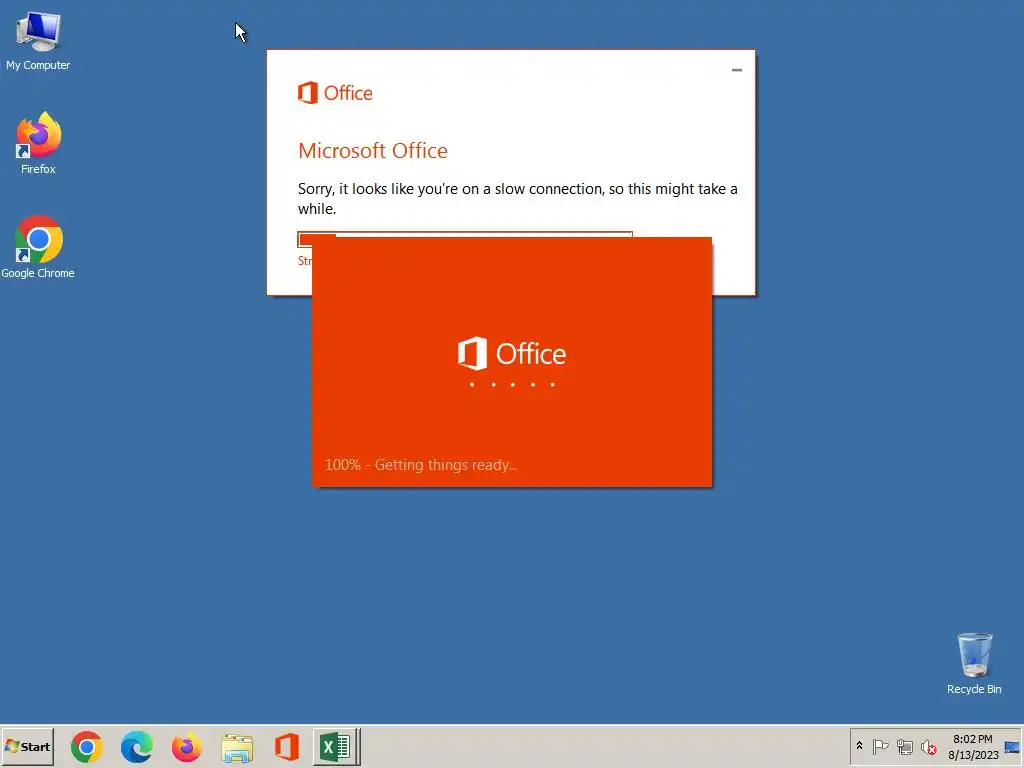
Task: Minimize the Microsoft Office installer window
Action: coord(737,70)
